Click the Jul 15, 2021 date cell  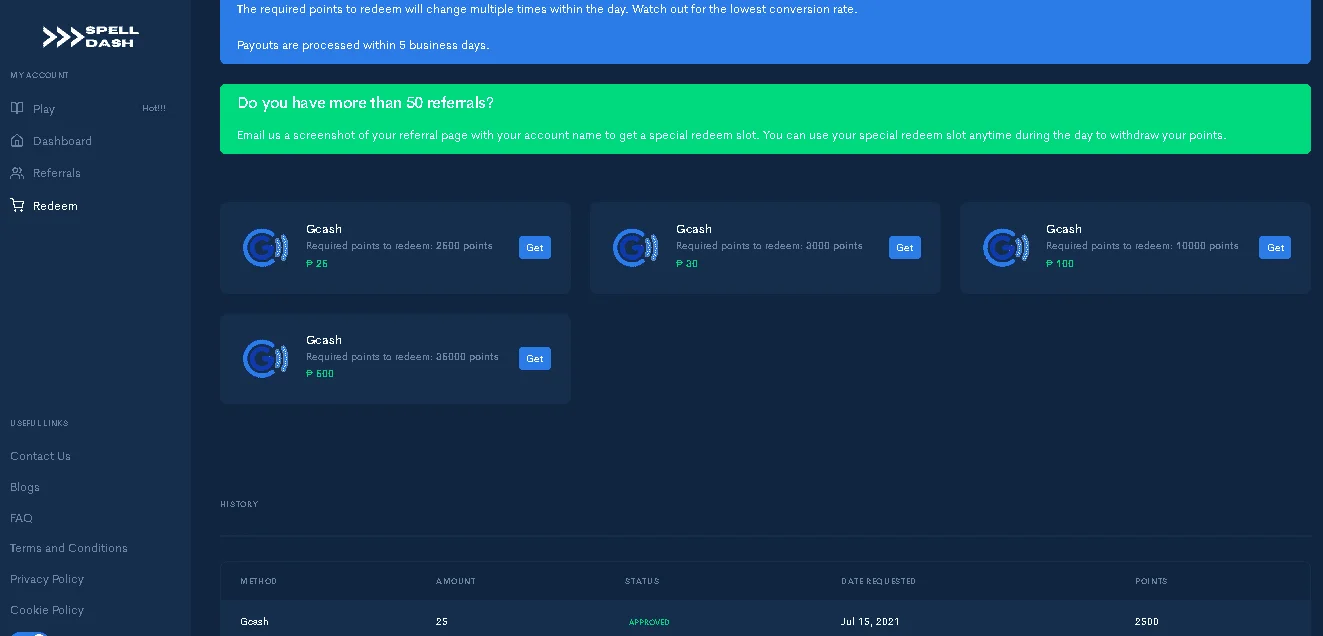click(x=870, y=622)
